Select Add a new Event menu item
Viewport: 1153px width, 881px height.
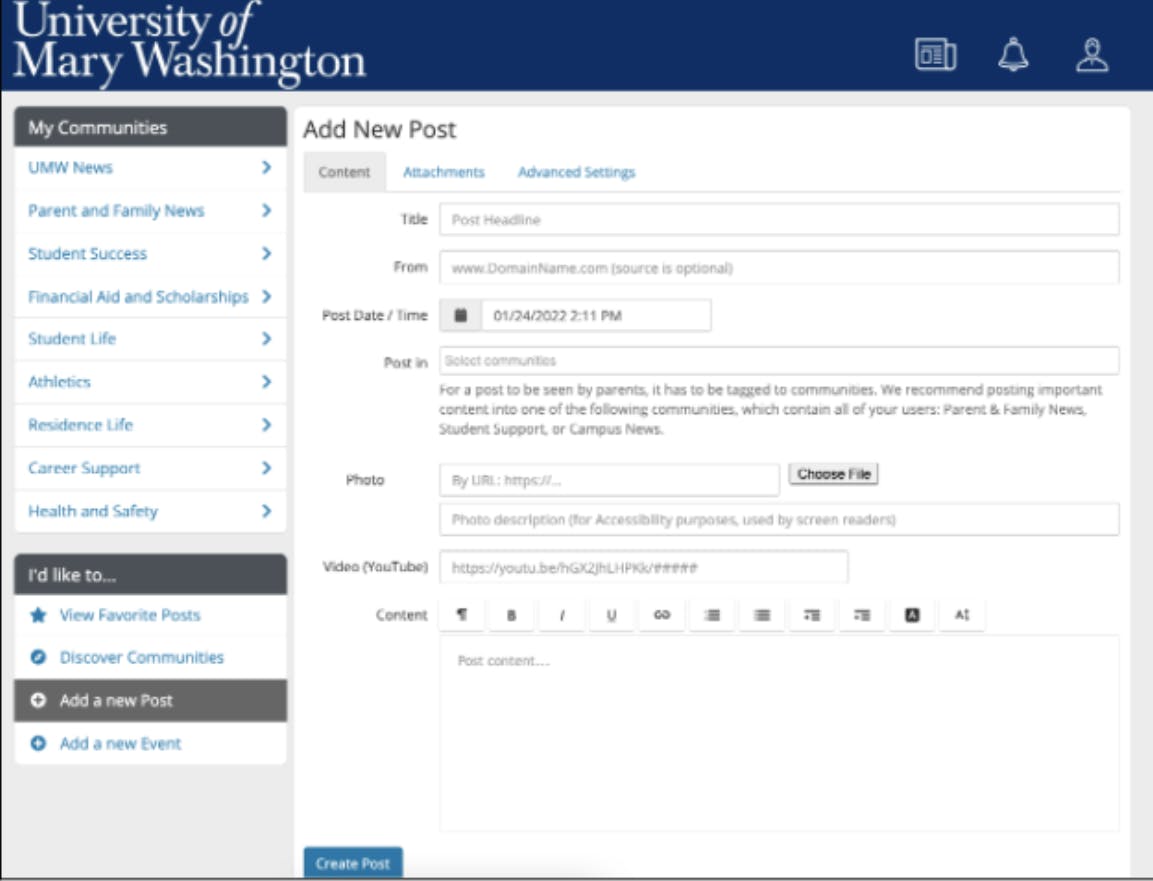coord(150,743)
